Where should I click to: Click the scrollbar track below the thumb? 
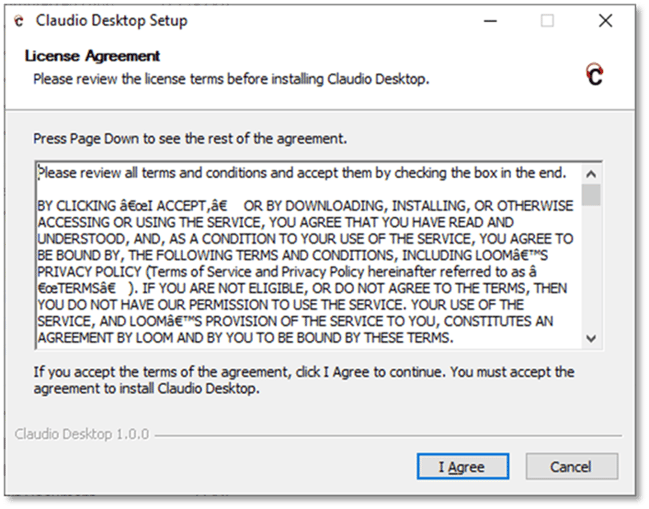tap(591, 267)
